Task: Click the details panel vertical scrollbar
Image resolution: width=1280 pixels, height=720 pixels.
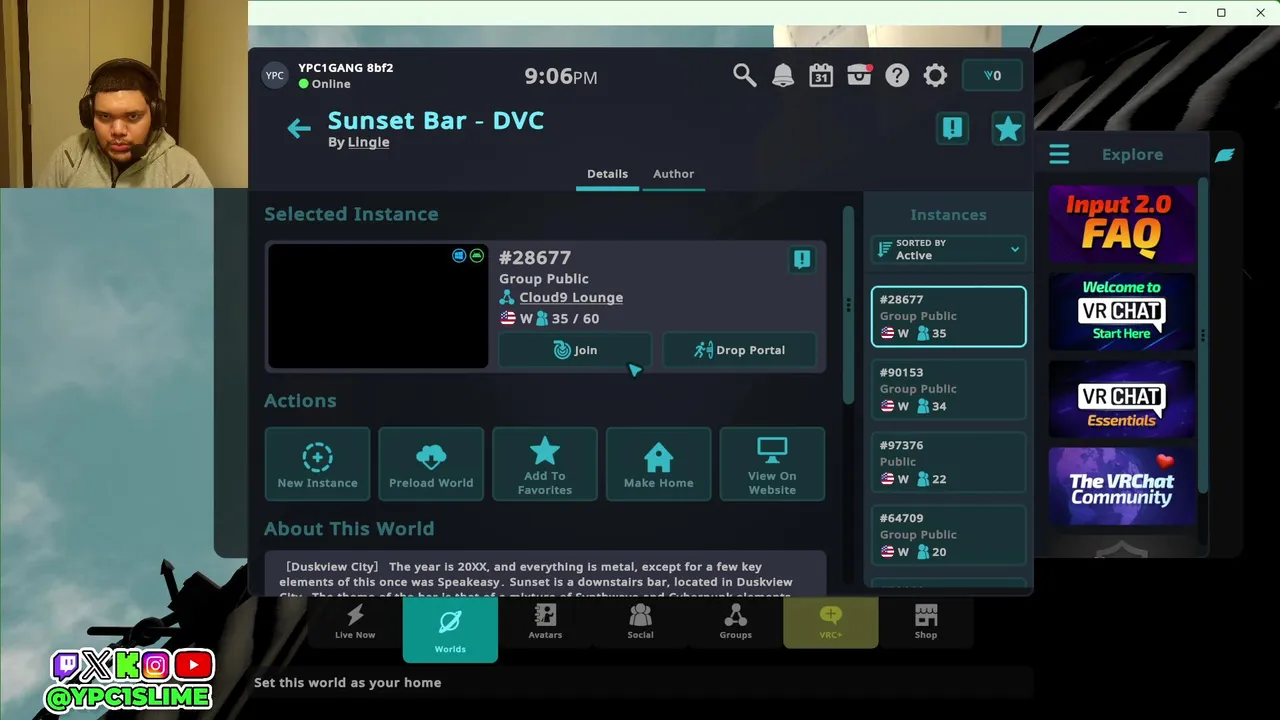Action: [848, 304]
